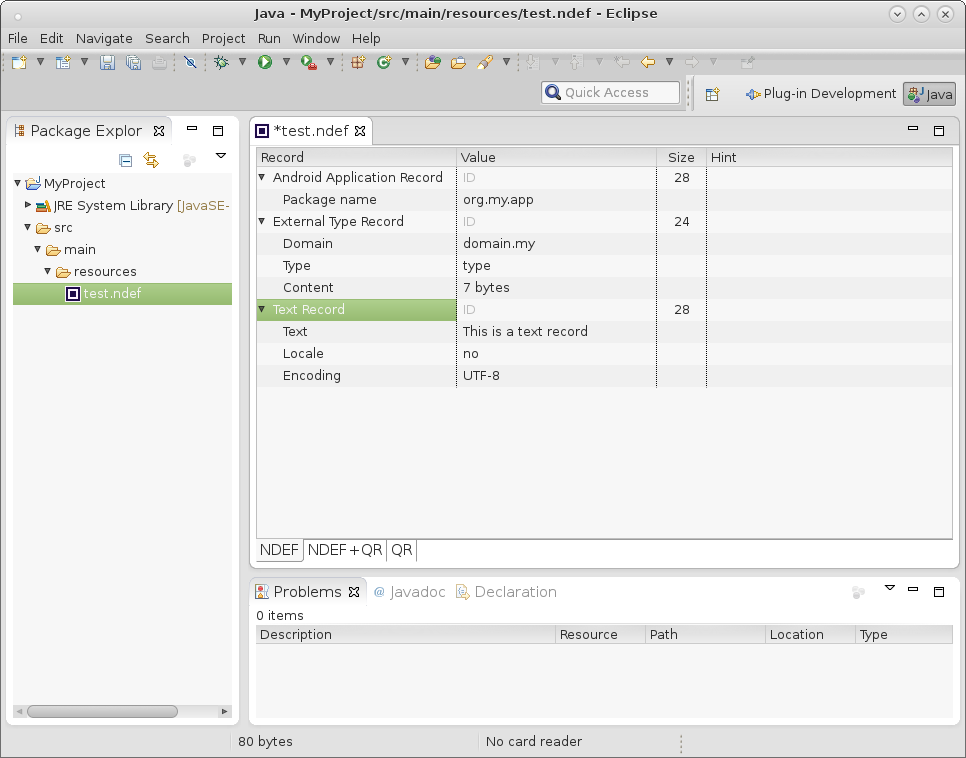
Task: Click the Debug bug icon
Action: point(221,62)
